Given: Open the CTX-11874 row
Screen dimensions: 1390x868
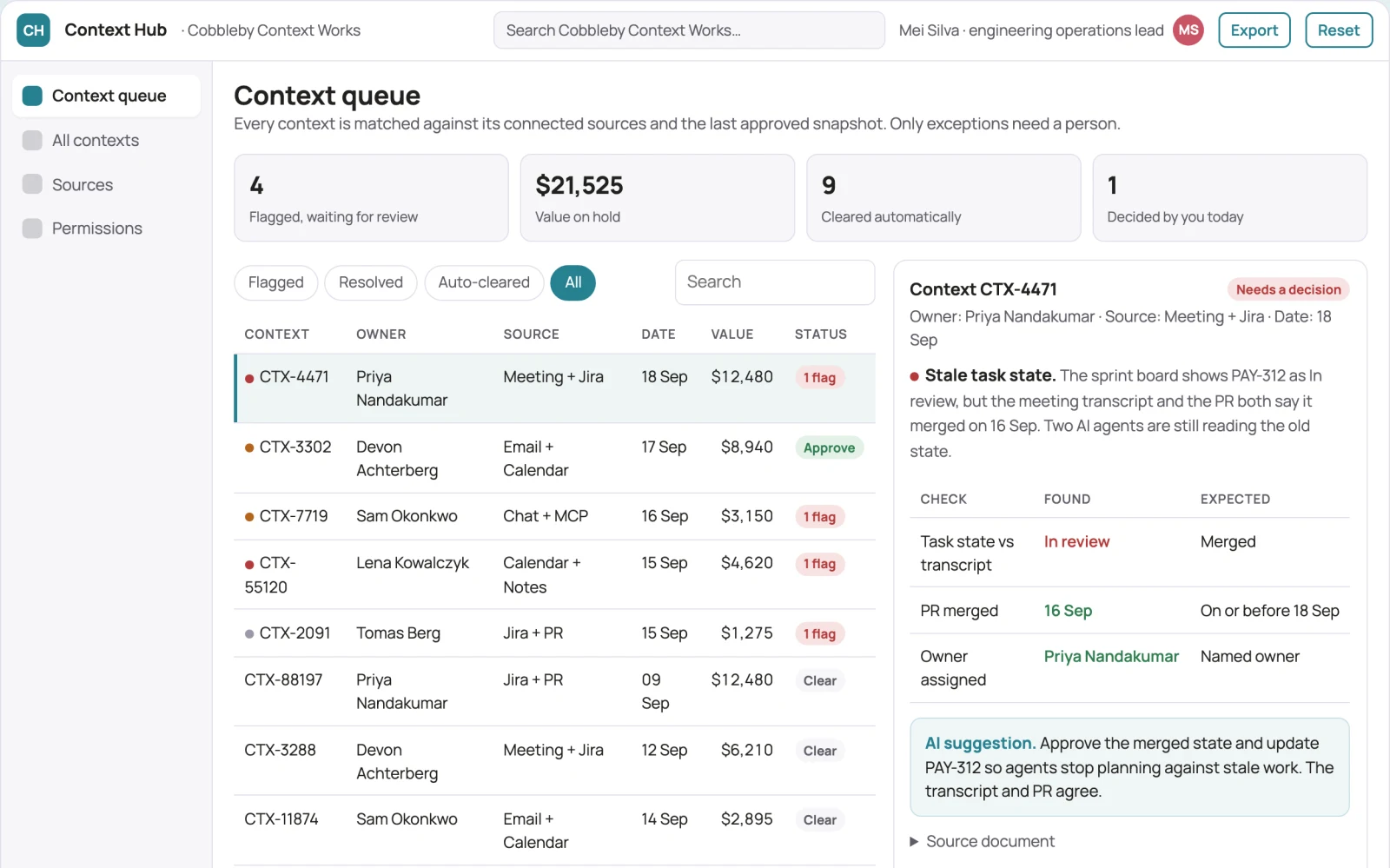Looking at the screenshot, I should [555, 831].
